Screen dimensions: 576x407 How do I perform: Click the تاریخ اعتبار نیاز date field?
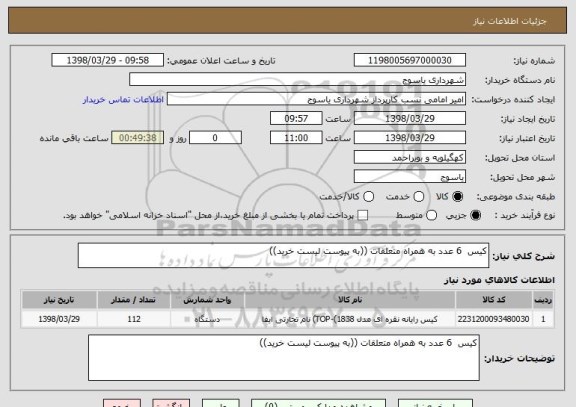point(410,138)
